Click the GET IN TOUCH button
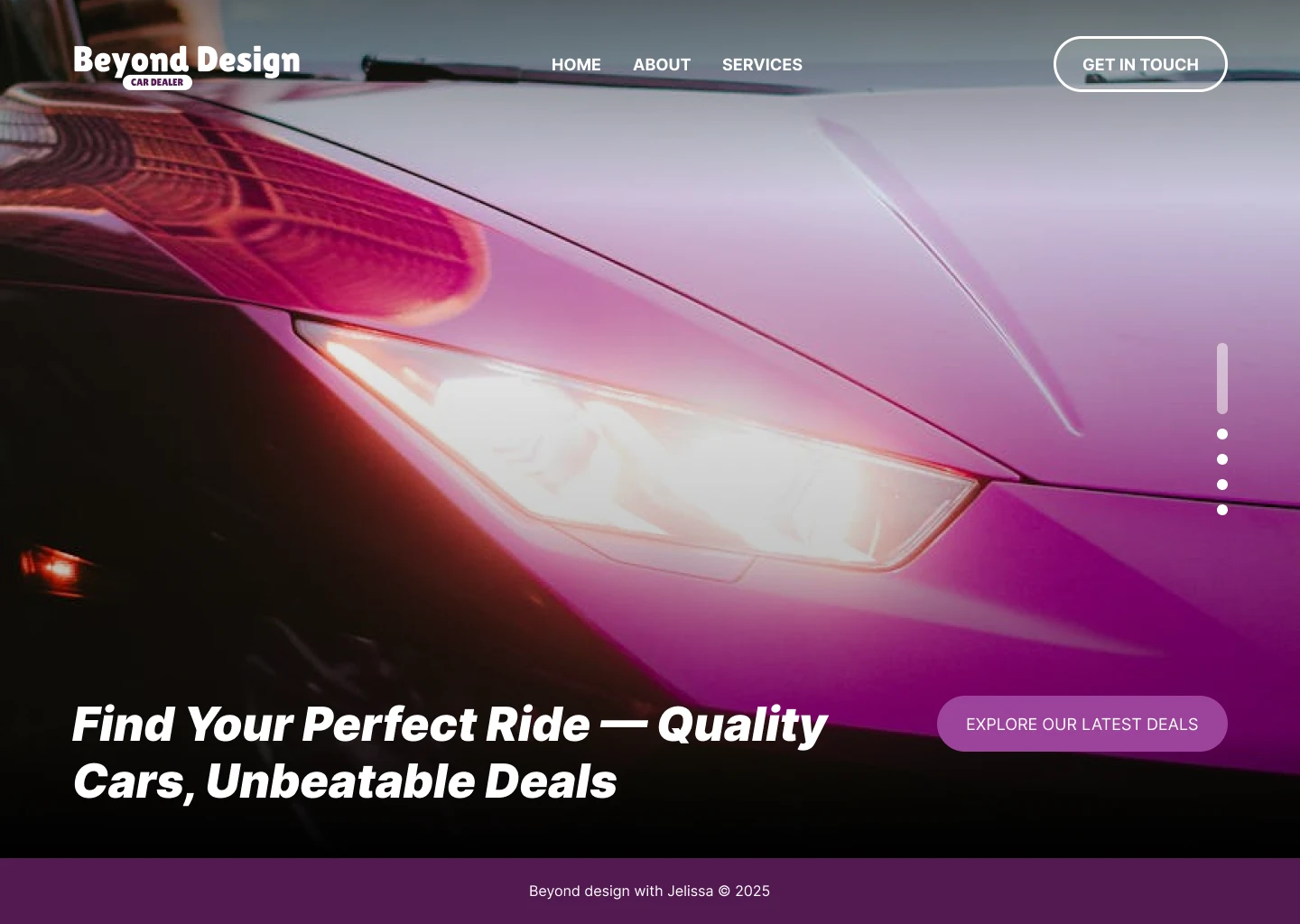Image resolution: width=1300 pixels, height=924 pixels. pyautogui.click(x=1140, y=64)
